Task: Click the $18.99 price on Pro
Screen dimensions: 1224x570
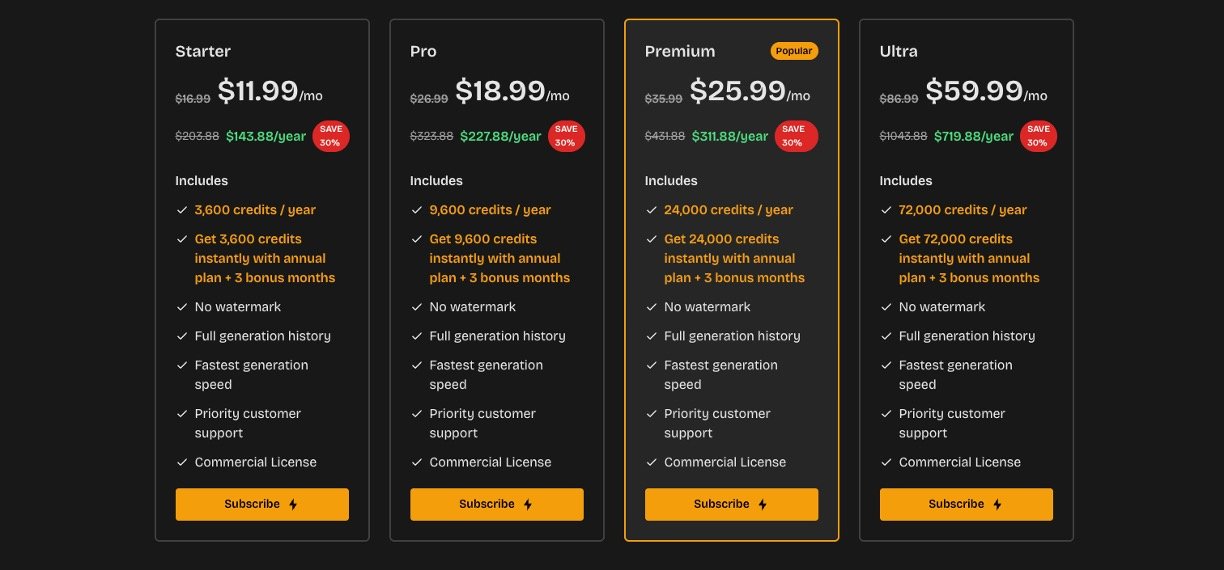Action: [x=500, y=91]
